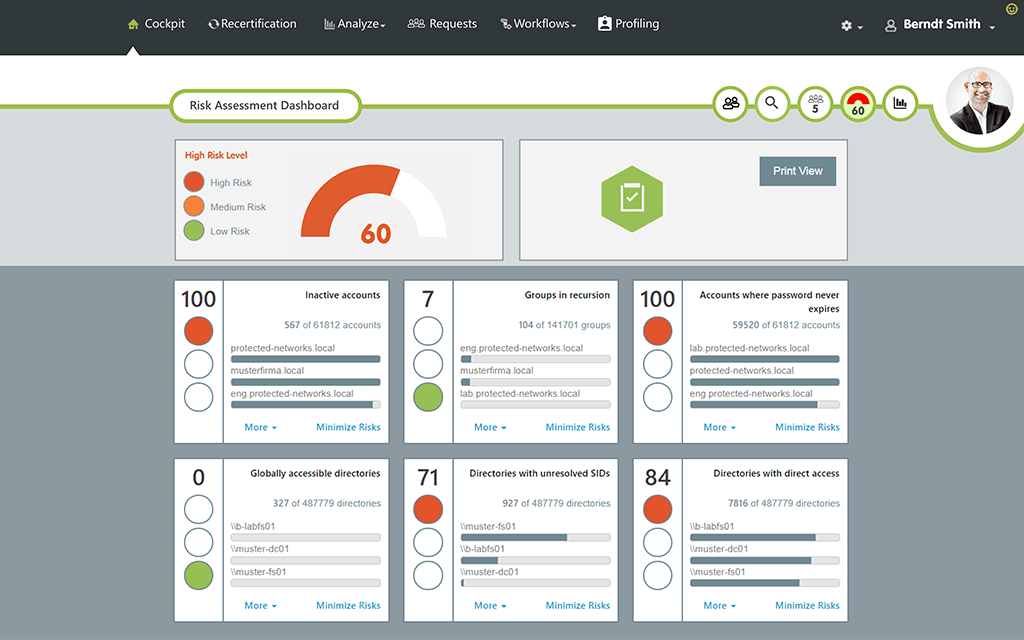The height and width of the screenshot is (640, 1024).
Task: Click the green hexagon clipboard checklist icon
Action: click(x=632, y=199)
